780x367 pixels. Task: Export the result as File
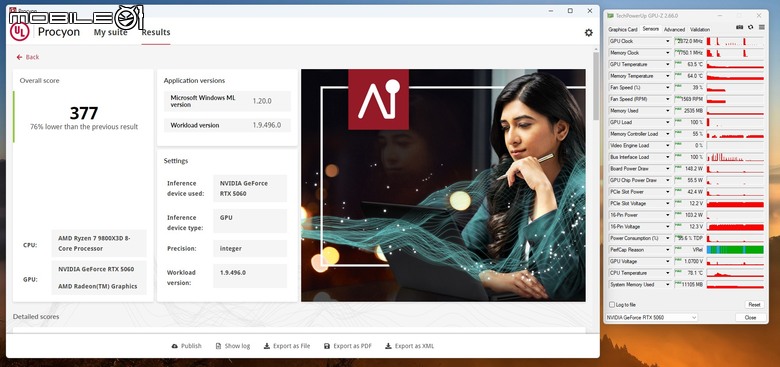(x=287, y=346)
